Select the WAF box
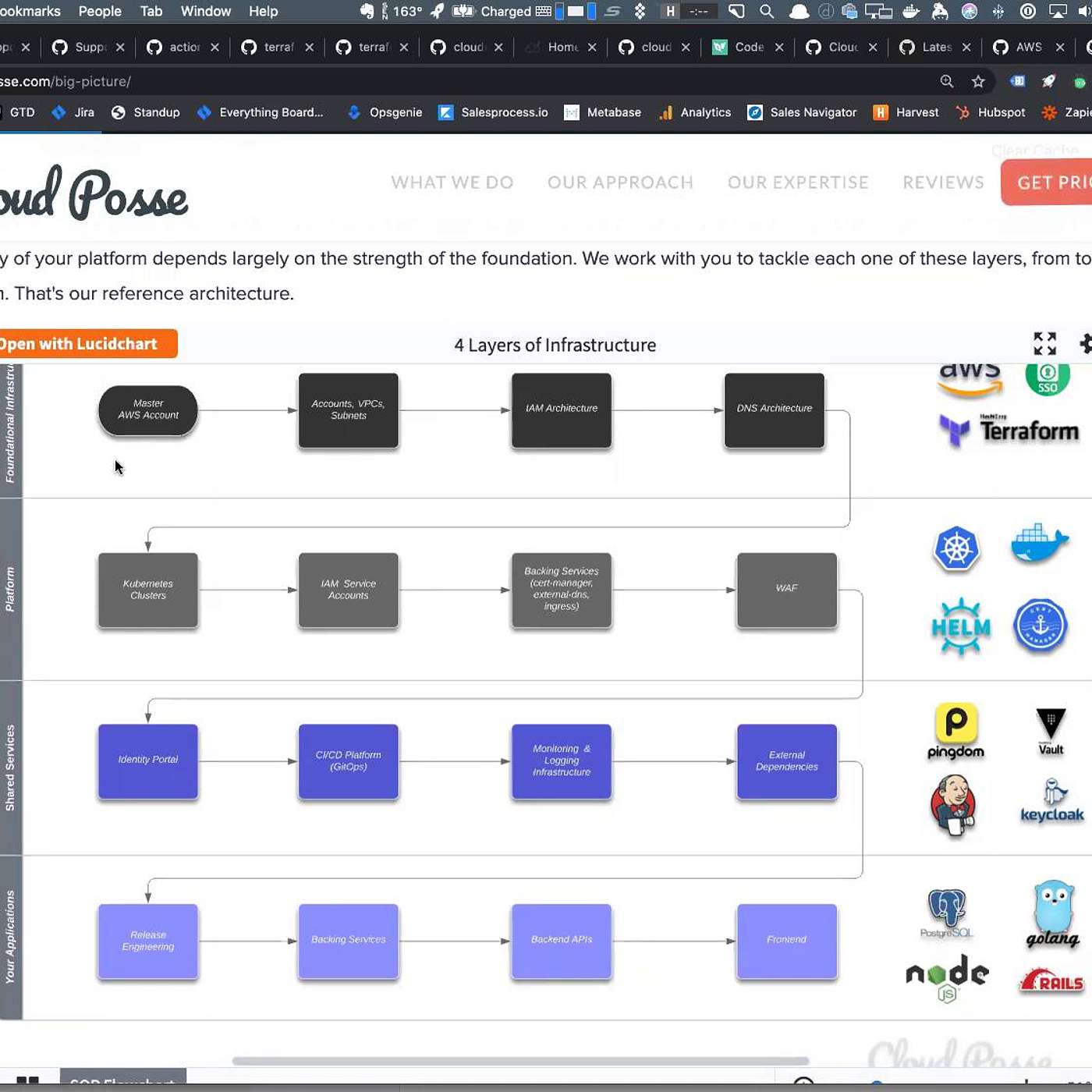 787,590
